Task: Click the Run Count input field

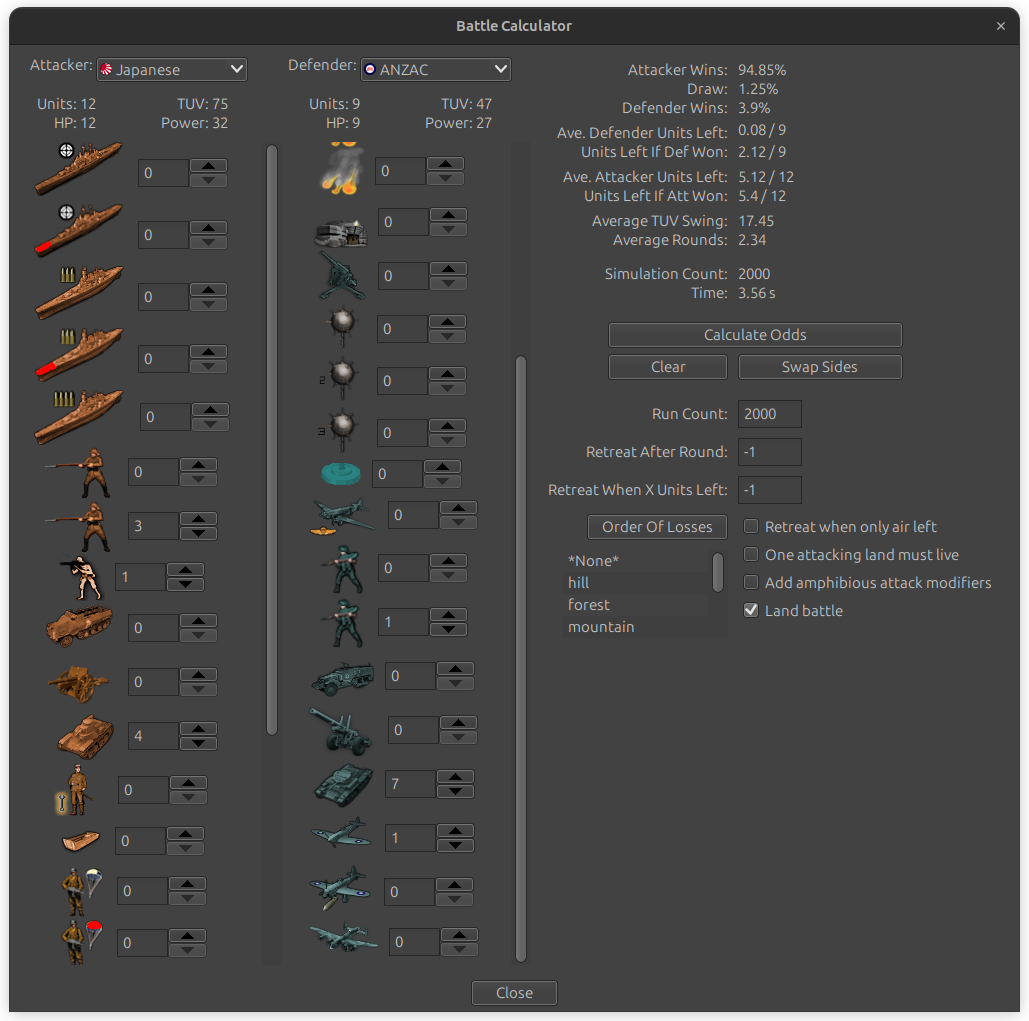Action: point(769,414)
